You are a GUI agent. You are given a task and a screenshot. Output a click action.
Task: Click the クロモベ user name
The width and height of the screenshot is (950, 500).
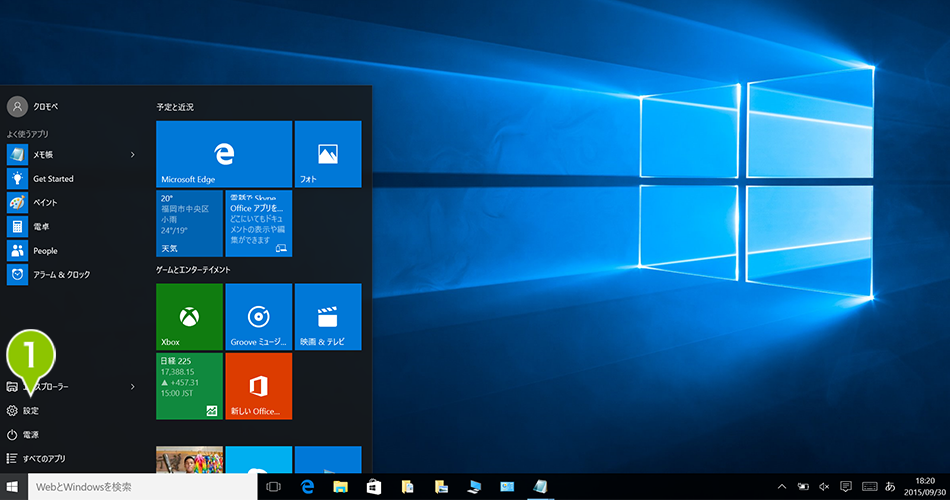[46, 107]
